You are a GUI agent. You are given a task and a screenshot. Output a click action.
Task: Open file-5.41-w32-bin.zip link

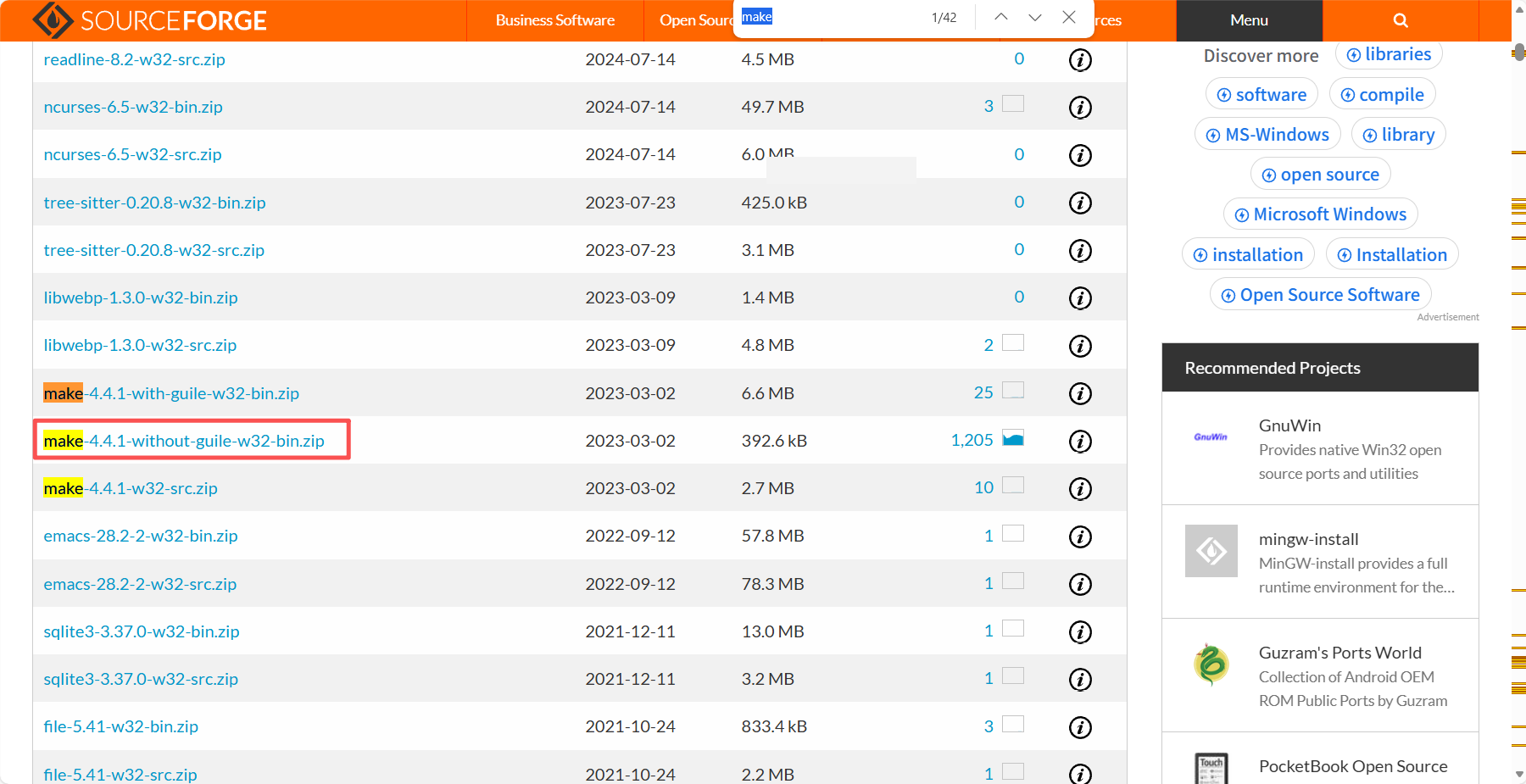tap(120, 726)
